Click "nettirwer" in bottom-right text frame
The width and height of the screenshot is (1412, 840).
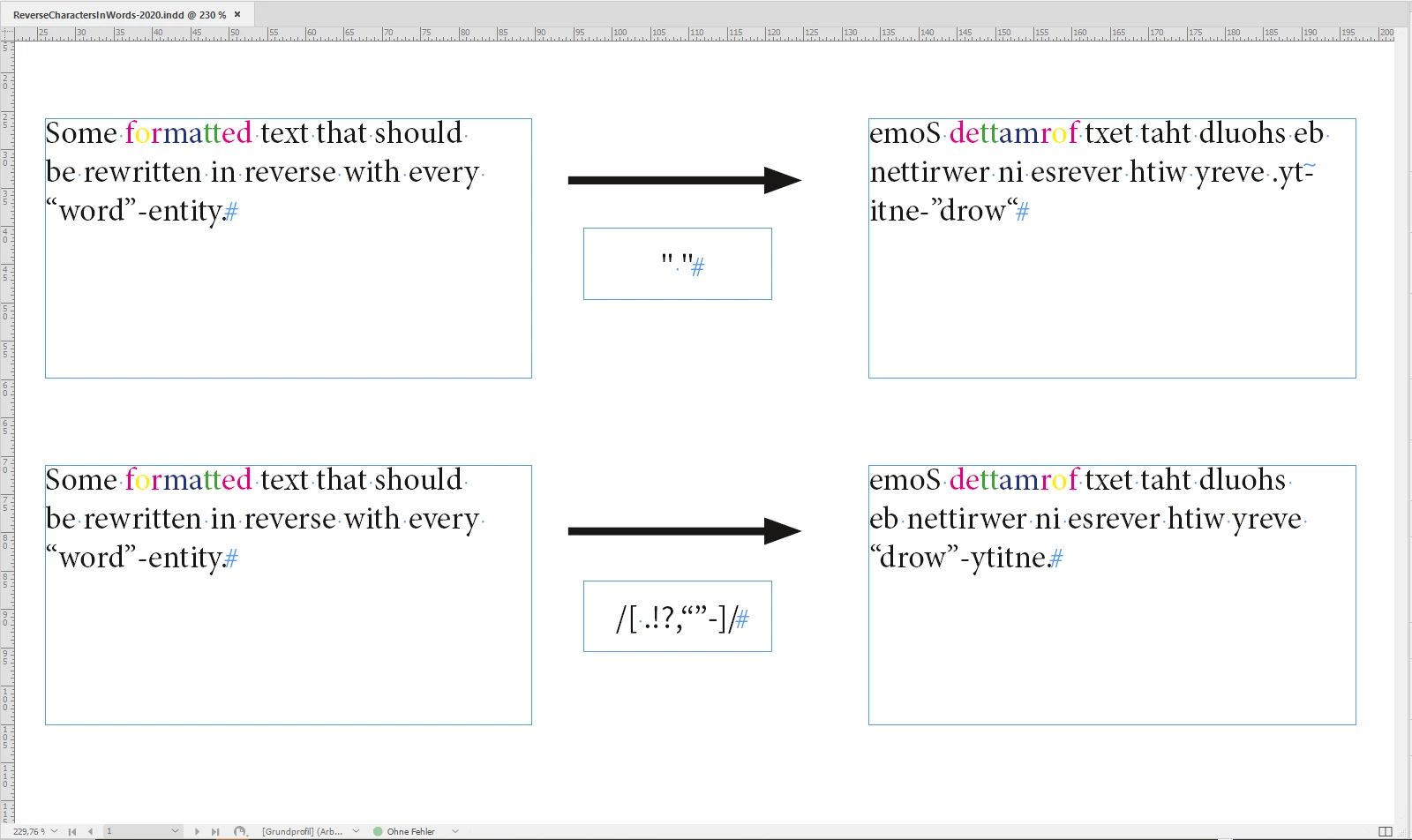[x=966, y=519]
